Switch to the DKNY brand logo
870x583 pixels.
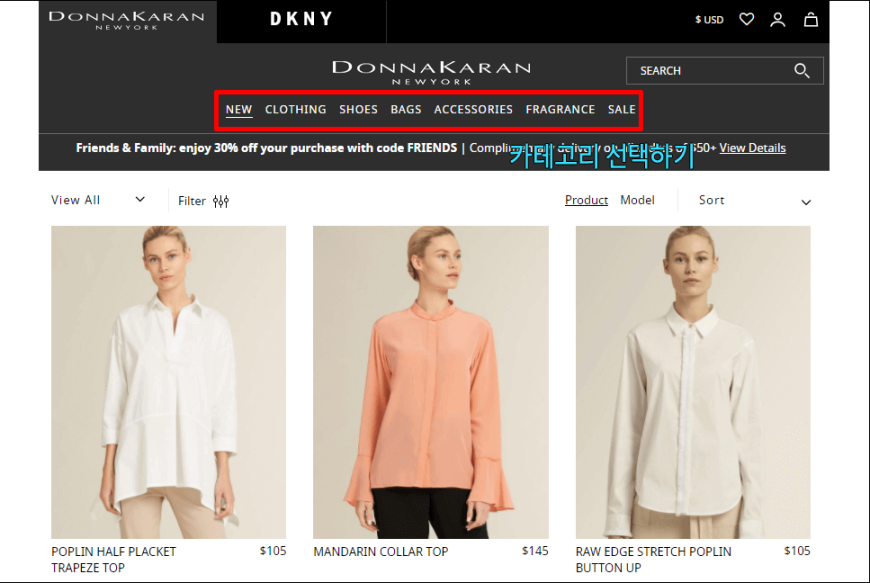click(x=301, y=19)
